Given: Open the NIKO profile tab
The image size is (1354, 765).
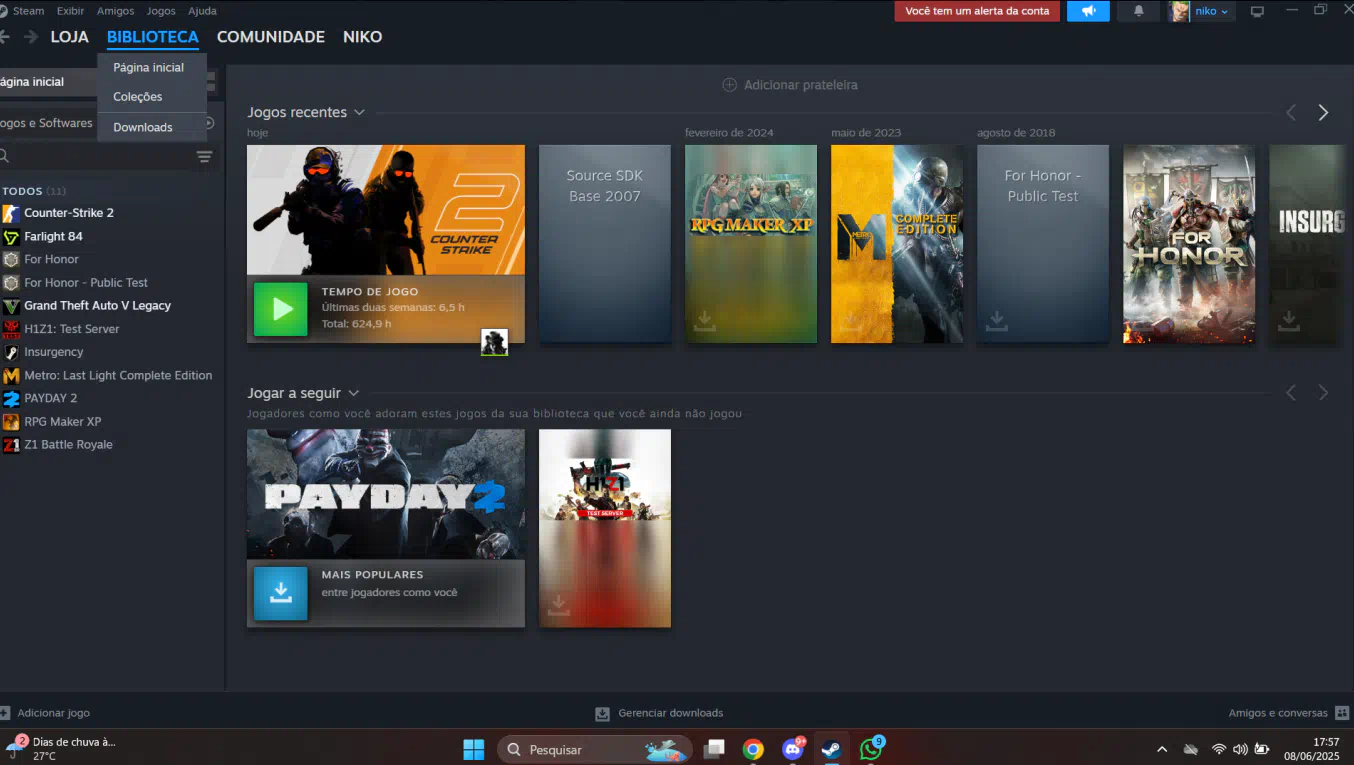Looking at the screenshot, I should tap(363, 37).
